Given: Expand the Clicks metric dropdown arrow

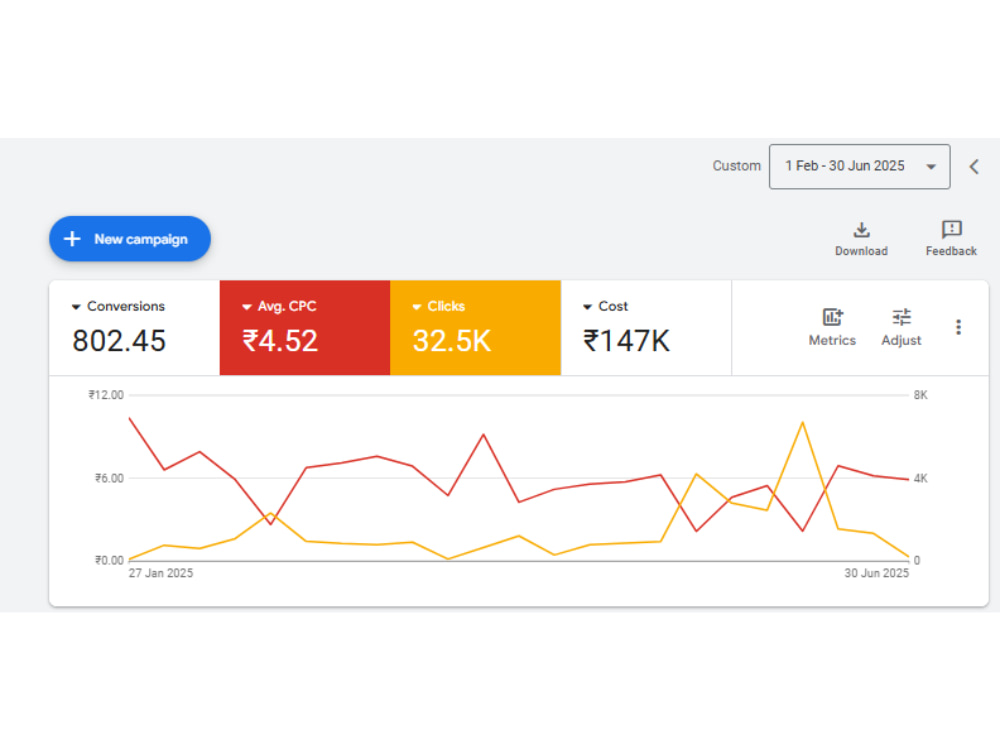Looking at the screenshot, I should [417, 307].
